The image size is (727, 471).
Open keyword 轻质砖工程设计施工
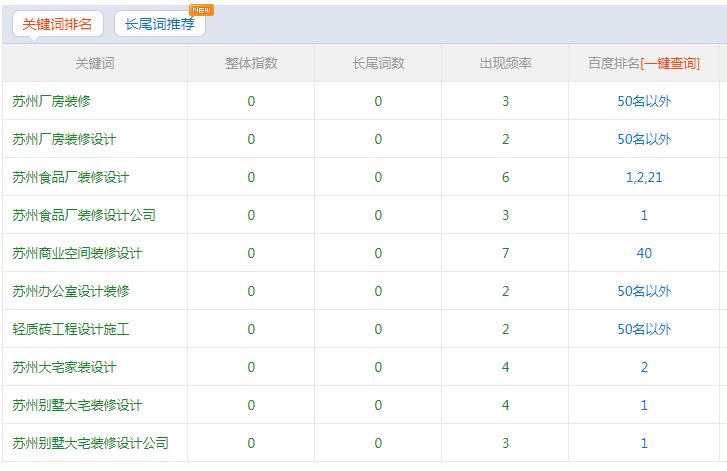coord(71,329)
